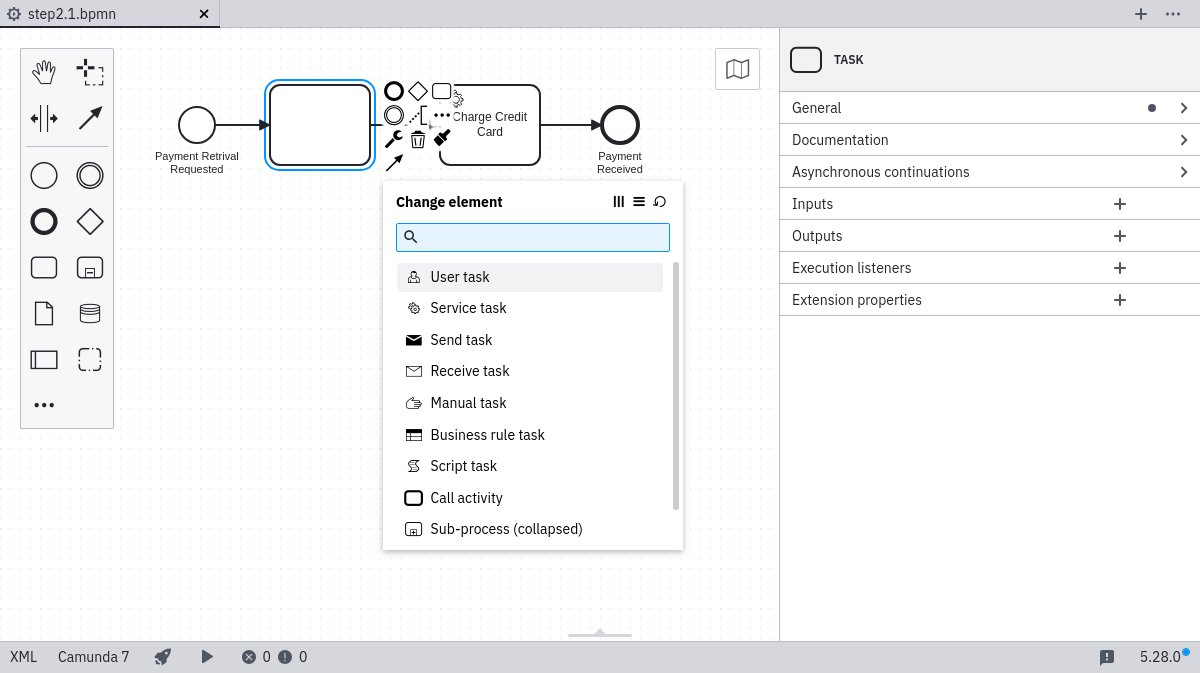The height and width of the screenshot is (673, 1200).
Task: Open context pad ellipsis for more options
Action: (442, 115)
